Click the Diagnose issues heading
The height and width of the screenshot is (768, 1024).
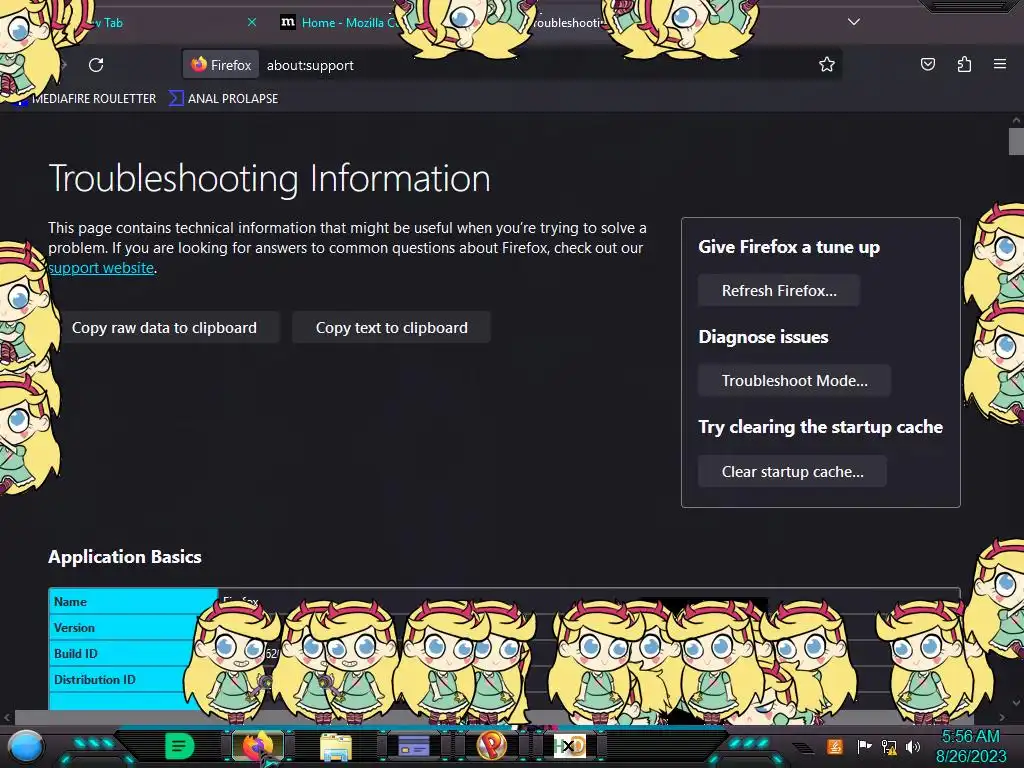coord(763,337)
